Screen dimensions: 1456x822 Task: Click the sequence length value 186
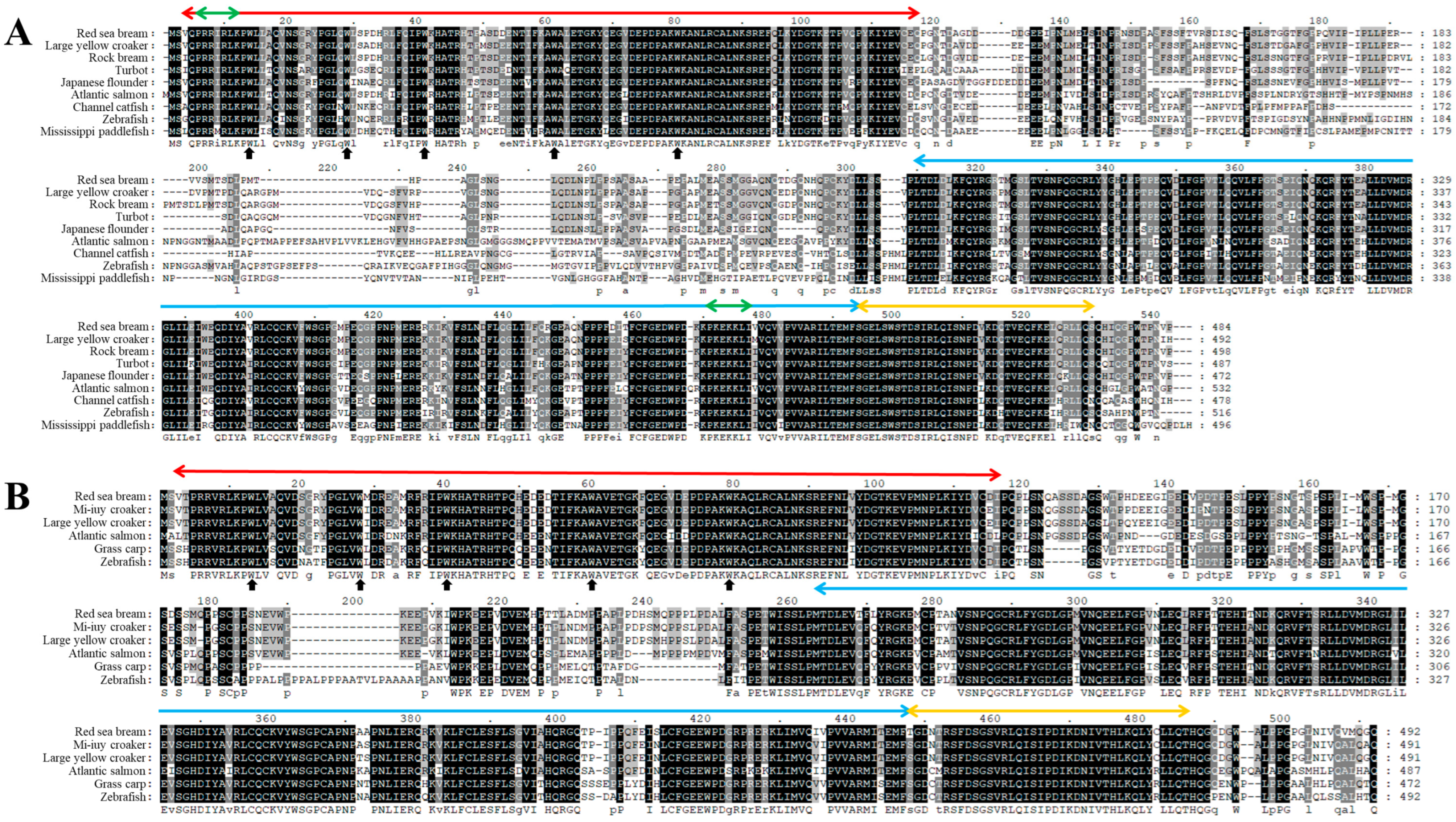tap(1441, 95)
